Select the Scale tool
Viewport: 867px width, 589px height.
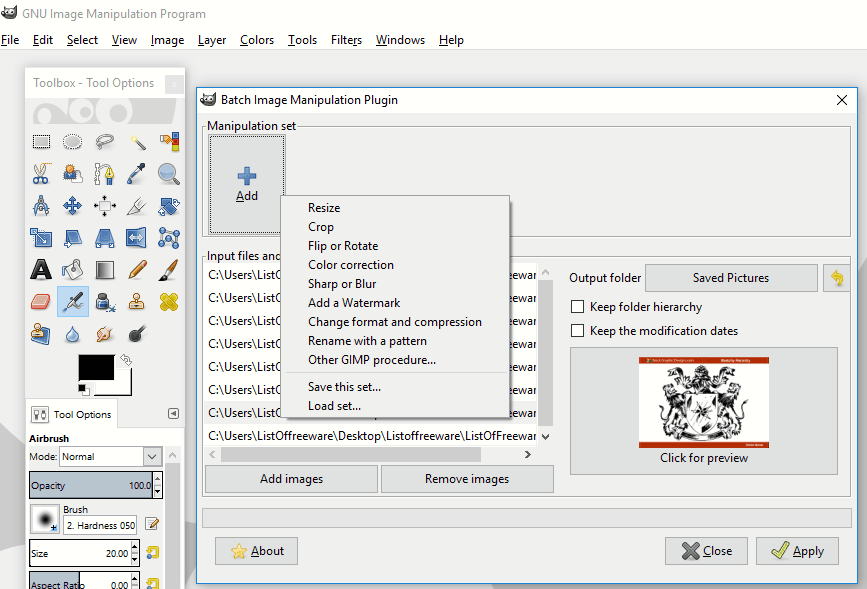(x=41, y=238)
